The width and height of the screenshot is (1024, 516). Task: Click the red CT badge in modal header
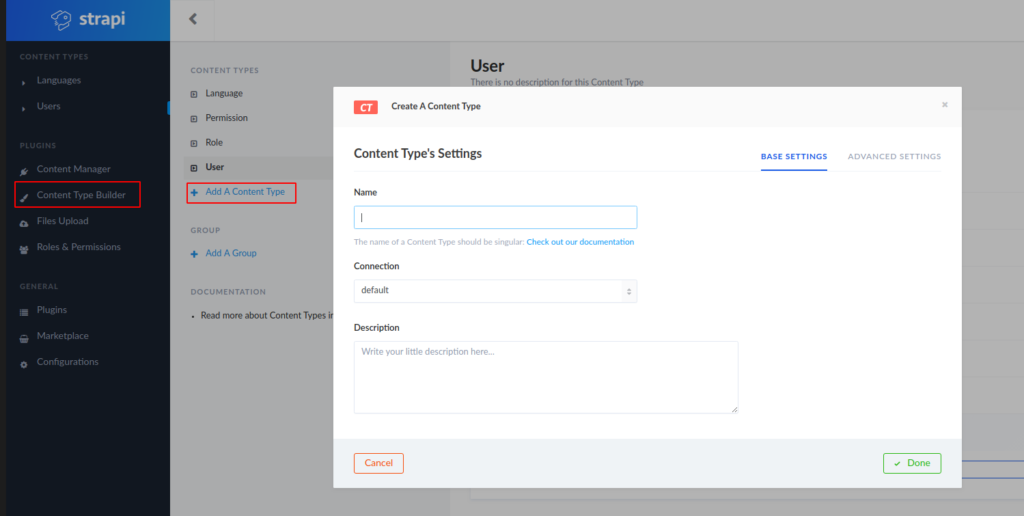click(x=366, y=107)
